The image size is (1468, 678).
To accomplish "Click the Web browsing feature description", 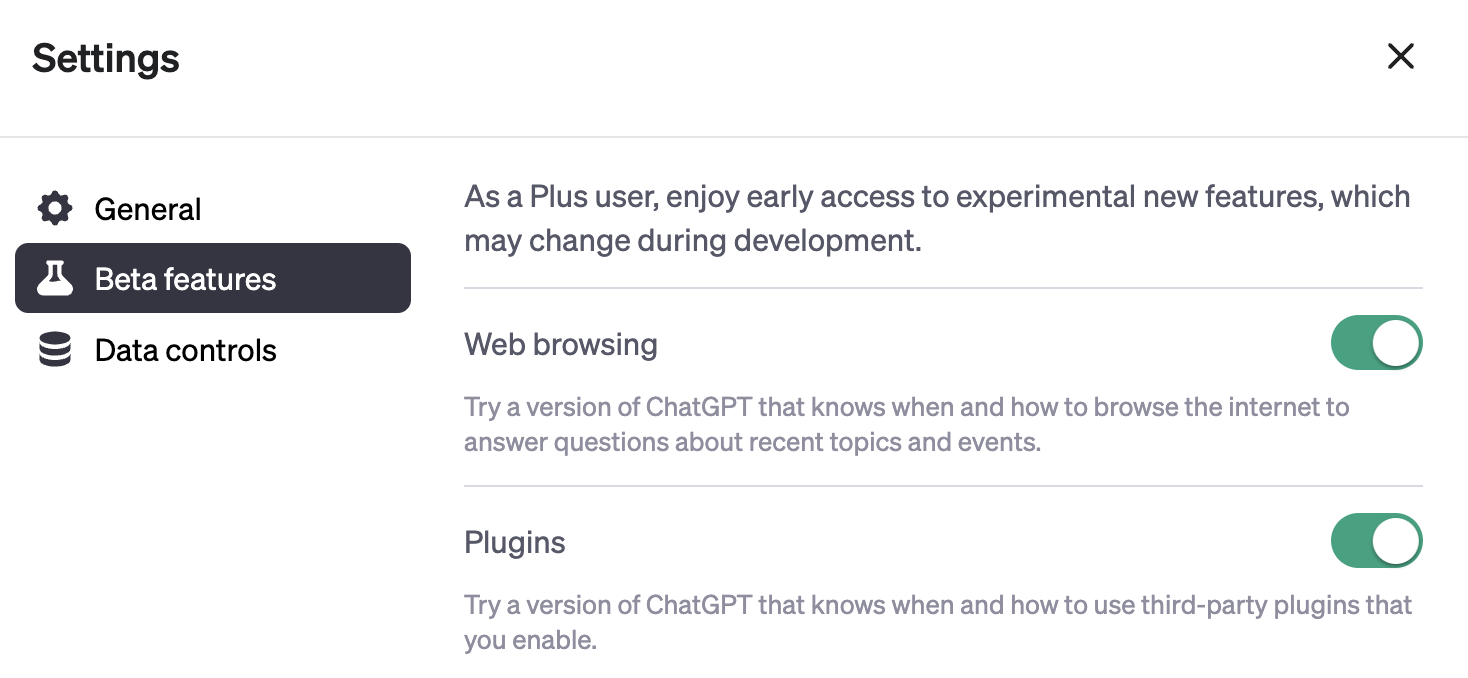I will pyautogui.click(x=905, y=424).
